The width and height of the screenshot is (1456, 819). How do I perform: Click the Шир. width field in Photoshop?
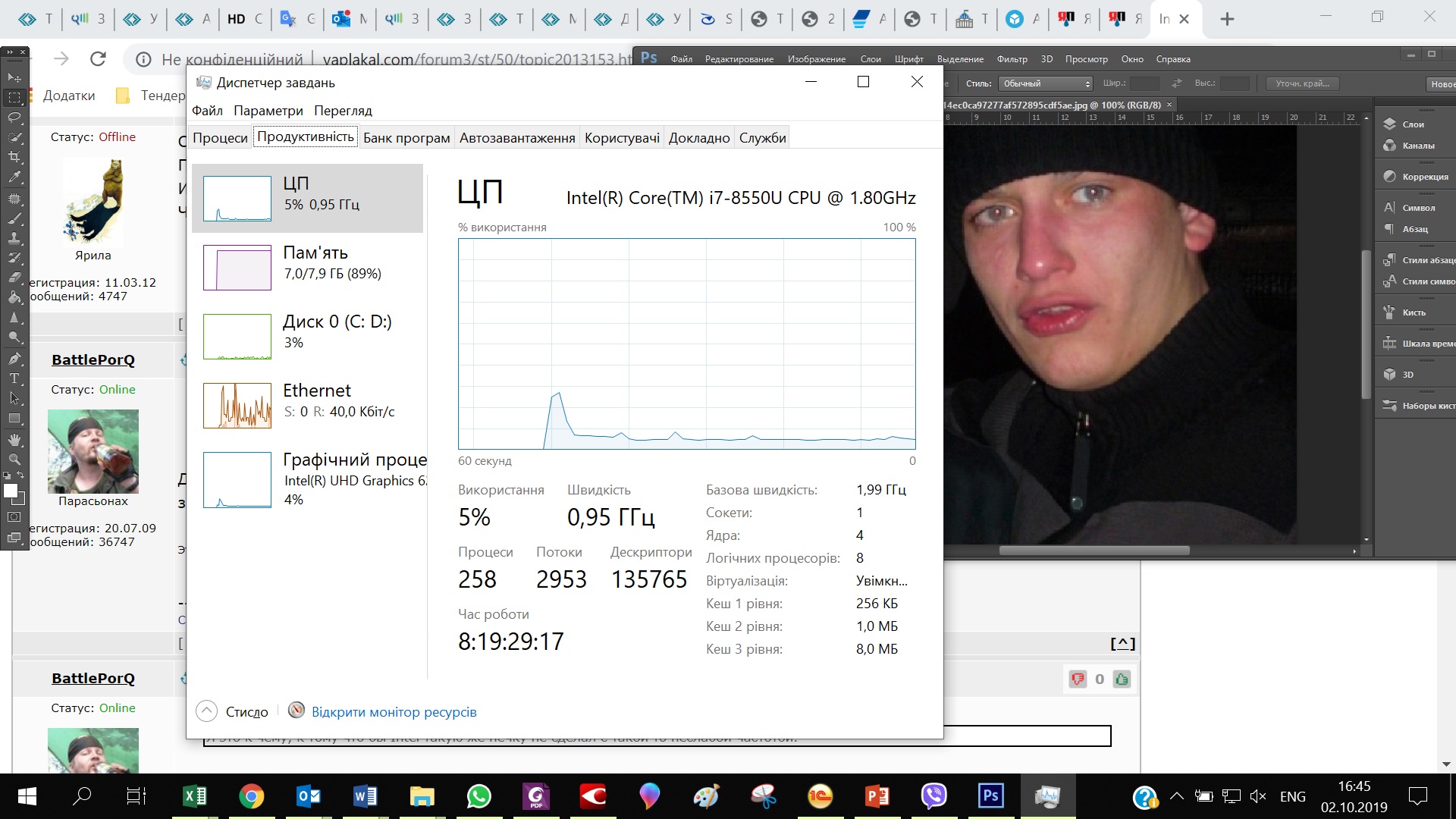tap(1144, 83)
